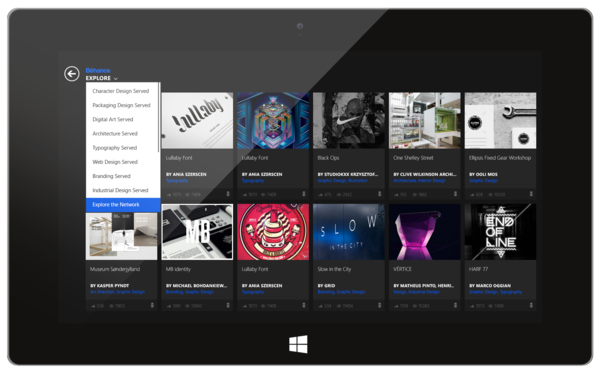
Task: Select Branding Served option
Action: click(111, 176)
